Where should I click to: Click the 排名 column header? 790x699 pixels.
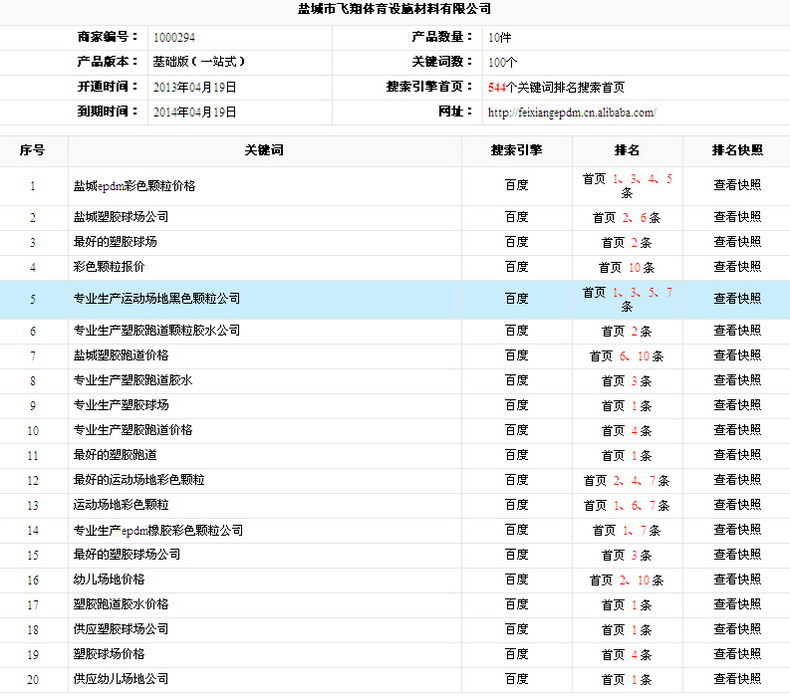pyautogui.click(x=627, y=150)
